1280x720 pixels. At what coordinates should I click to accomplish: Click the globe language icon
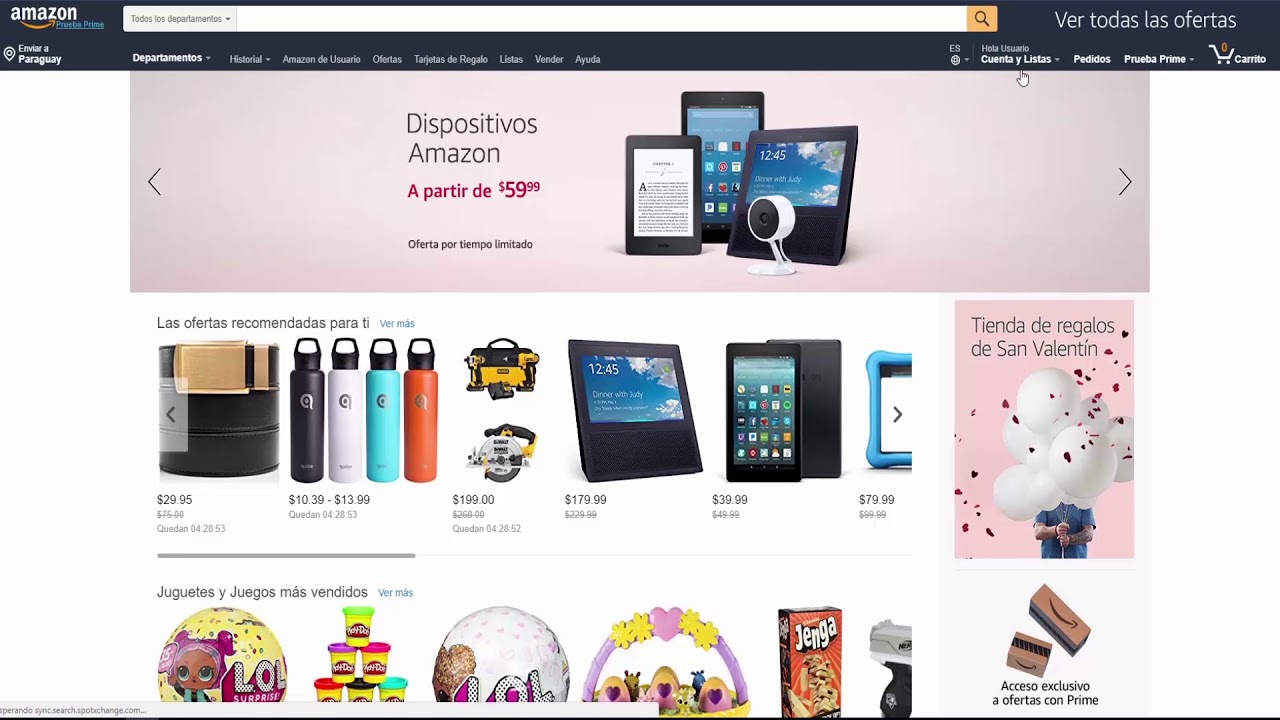coord(955,60)
